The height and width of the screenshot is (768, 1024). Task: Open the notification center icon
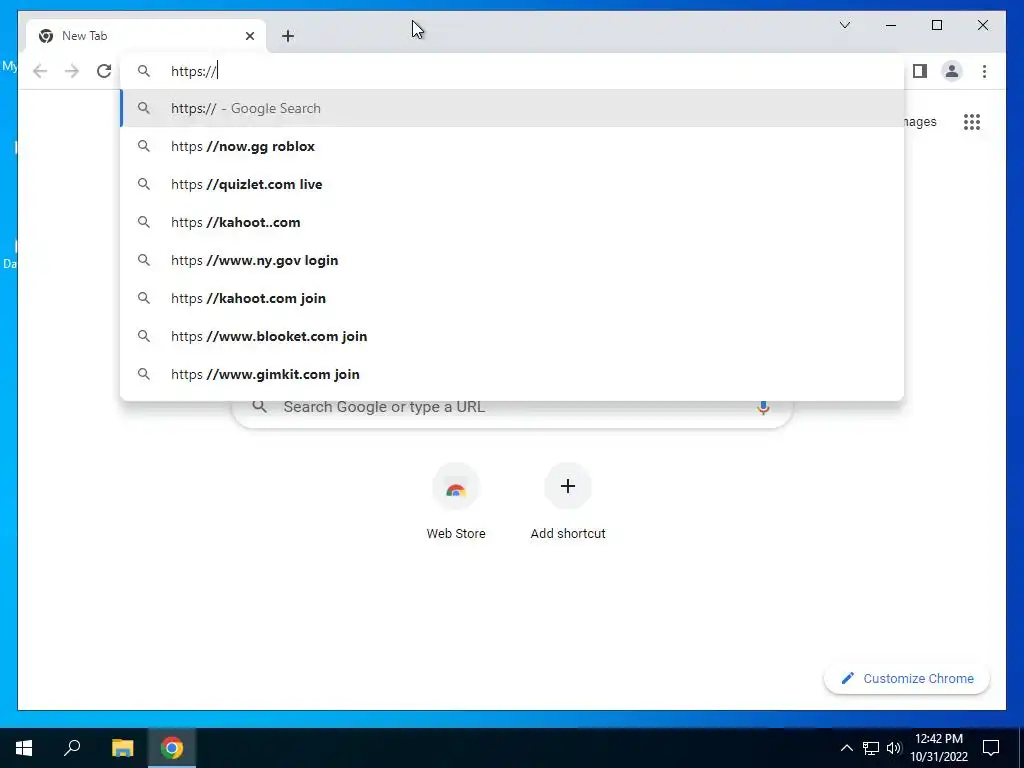tap(991, 748)
